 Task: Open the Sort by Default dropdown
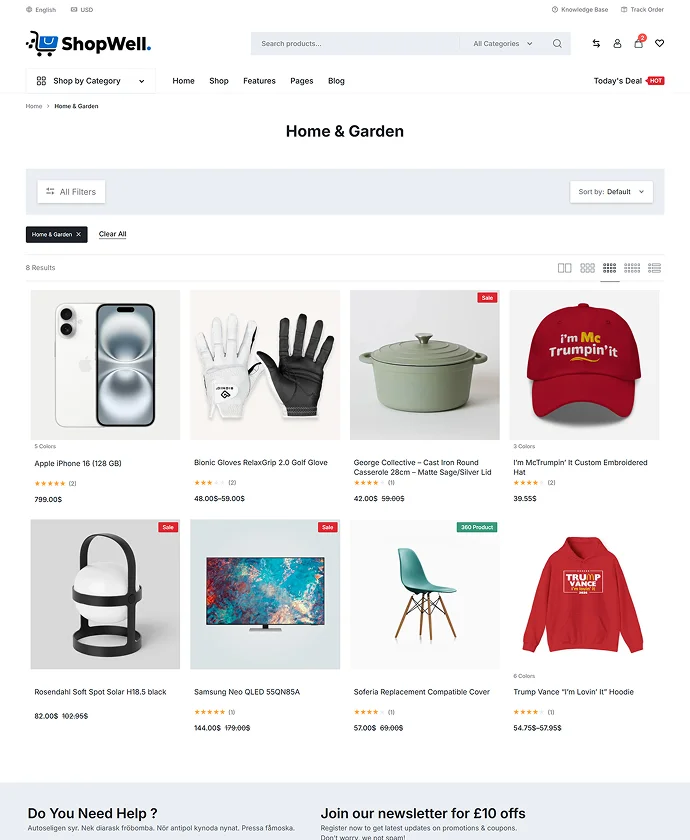click(611, 192)
